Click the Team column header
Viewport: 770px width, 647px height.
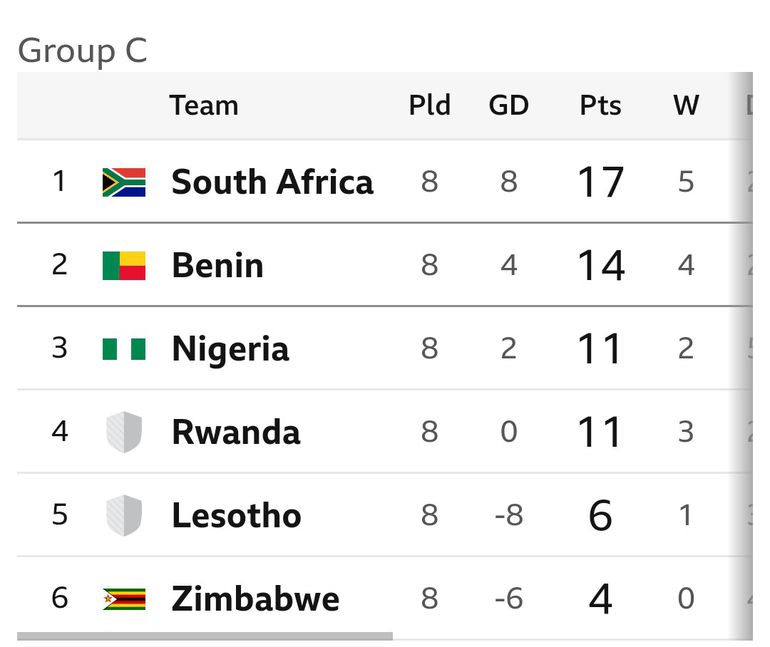[203, 105]
